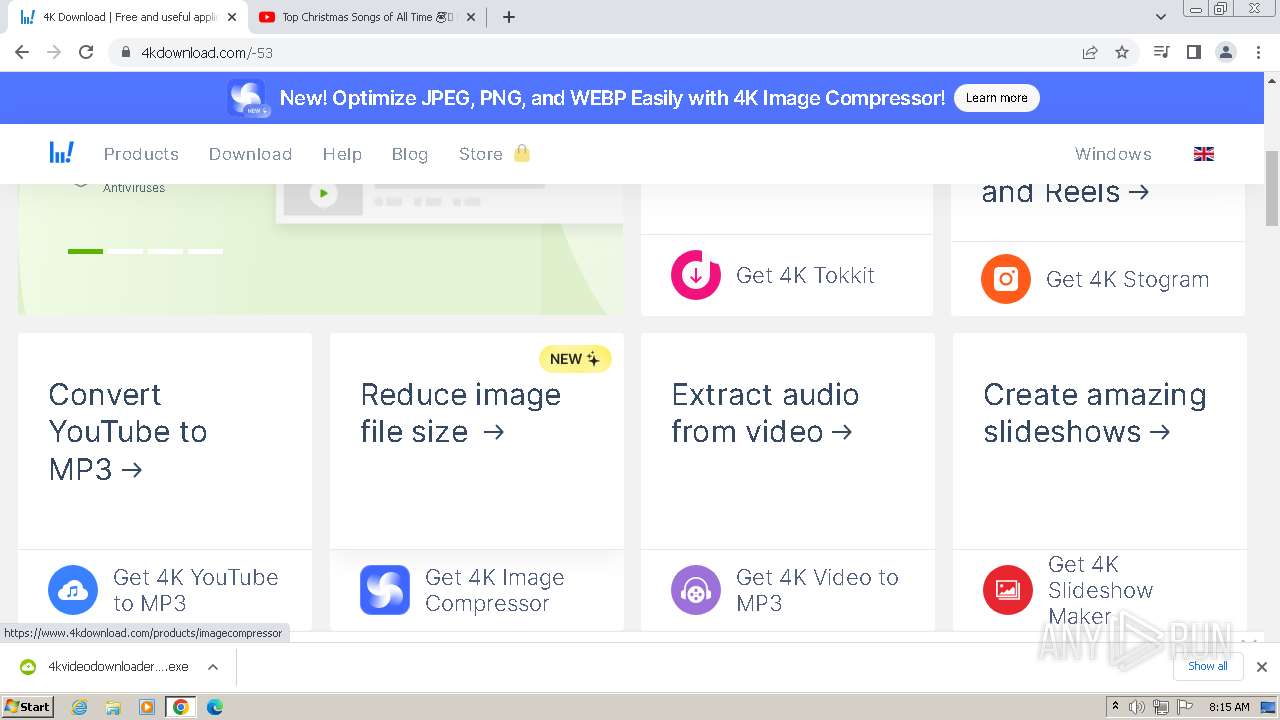Open the Download menu item
1280x720 pixels.
tap(250, 154)
